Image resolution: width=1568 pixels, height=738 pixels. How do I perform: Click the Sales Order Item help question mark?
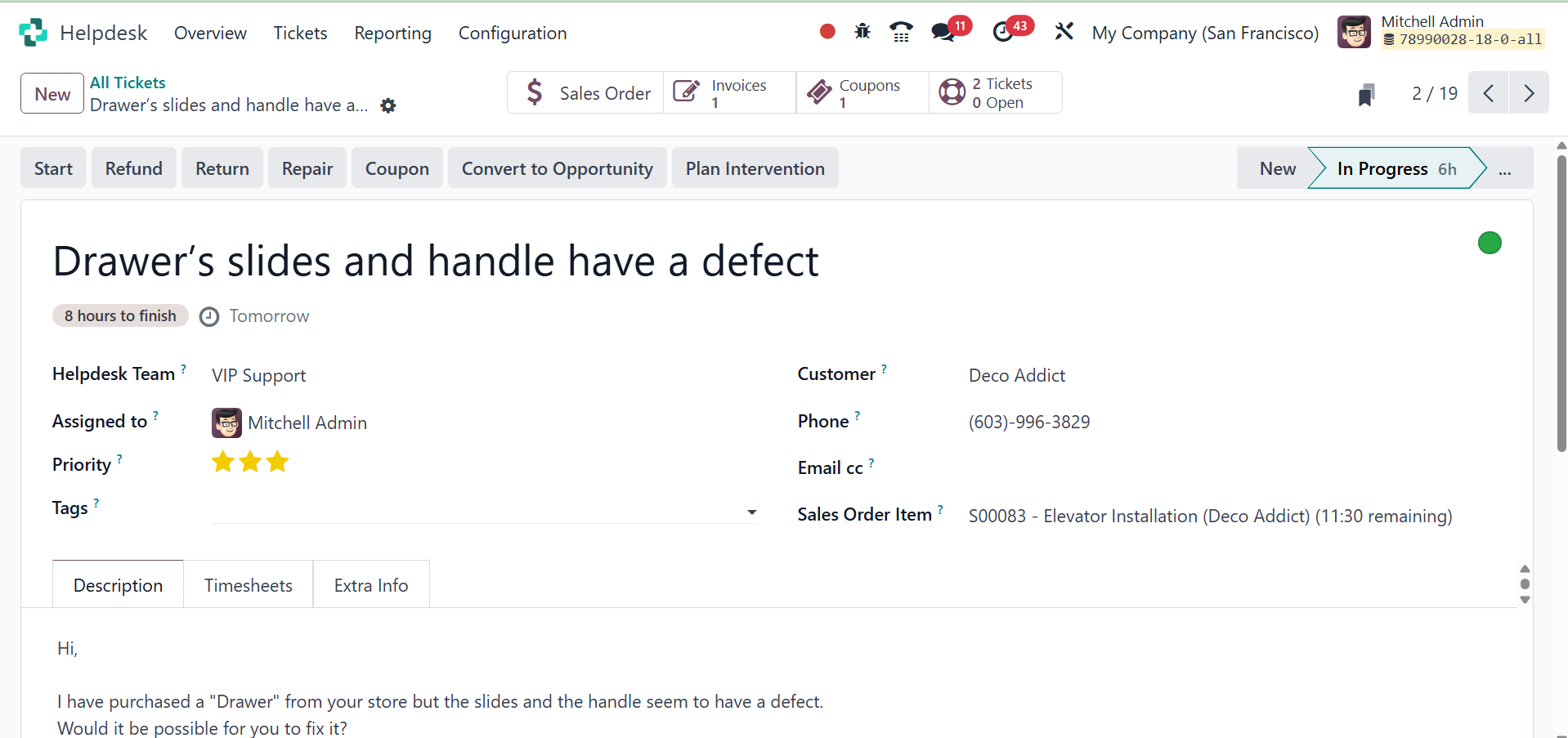coord(940,509)
